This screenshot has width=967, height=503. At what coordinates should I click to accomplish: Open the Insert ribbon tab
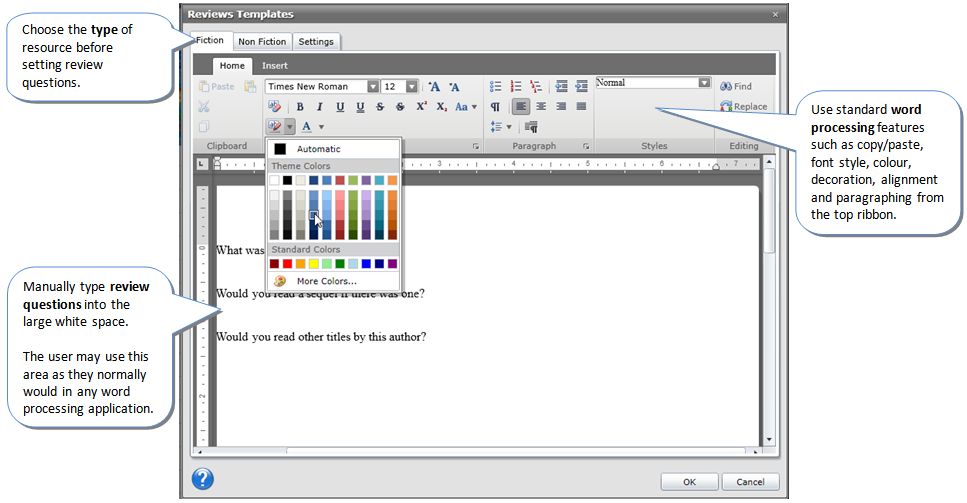point(274,66)
